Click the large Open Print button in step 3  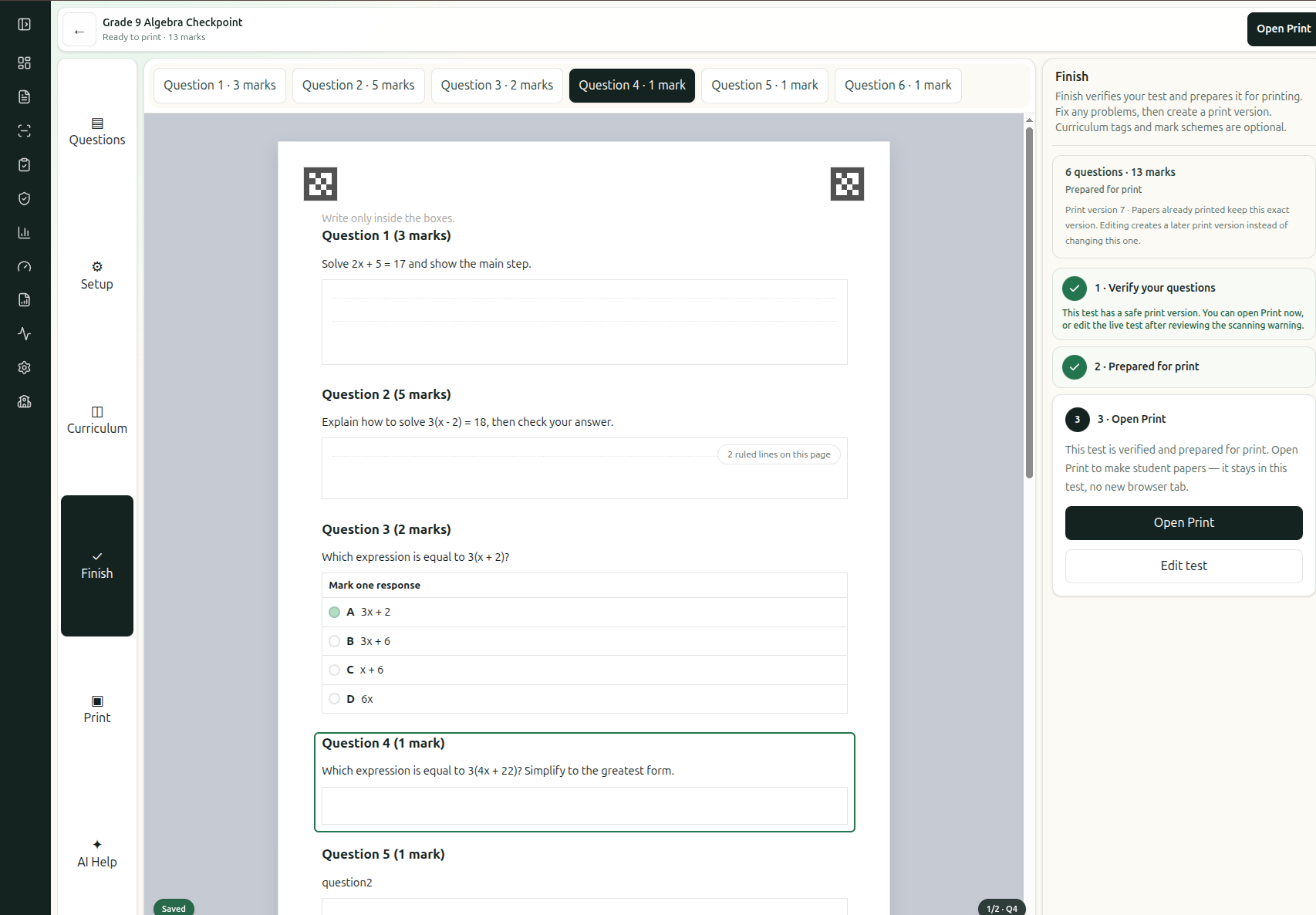tap(1183, 523)
